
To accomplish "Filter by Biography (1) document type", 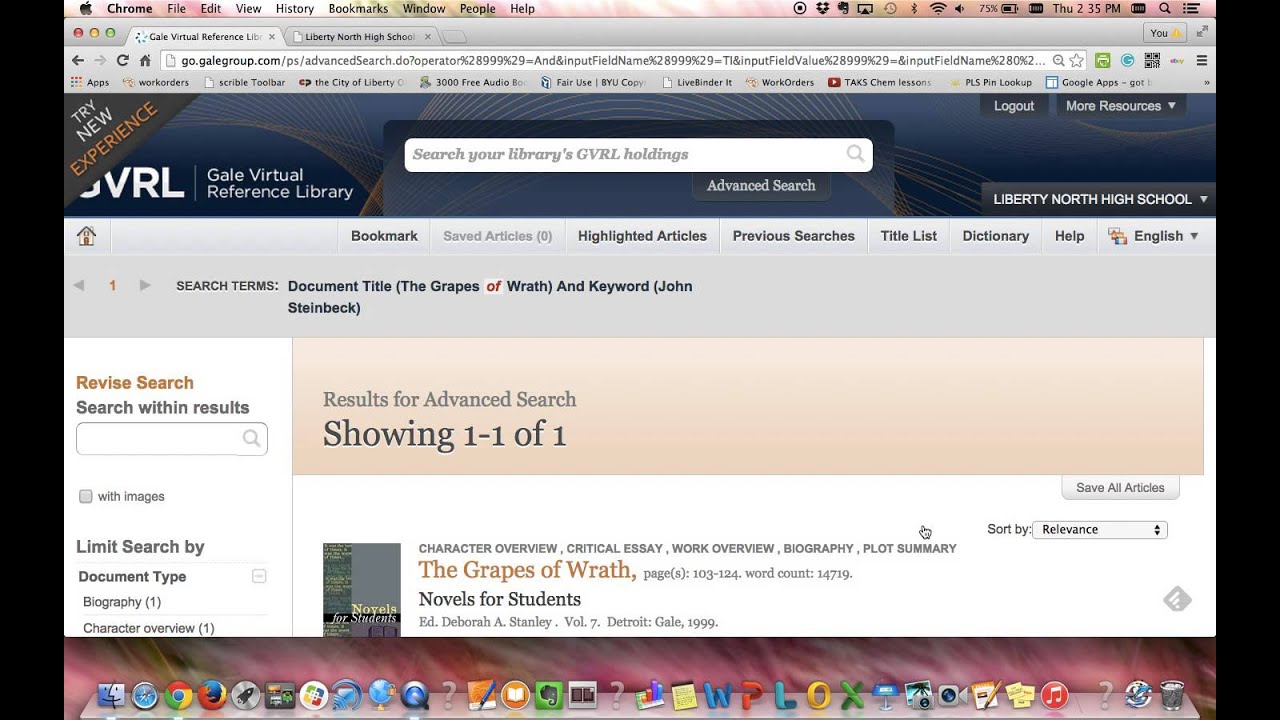I will (122, 602).
